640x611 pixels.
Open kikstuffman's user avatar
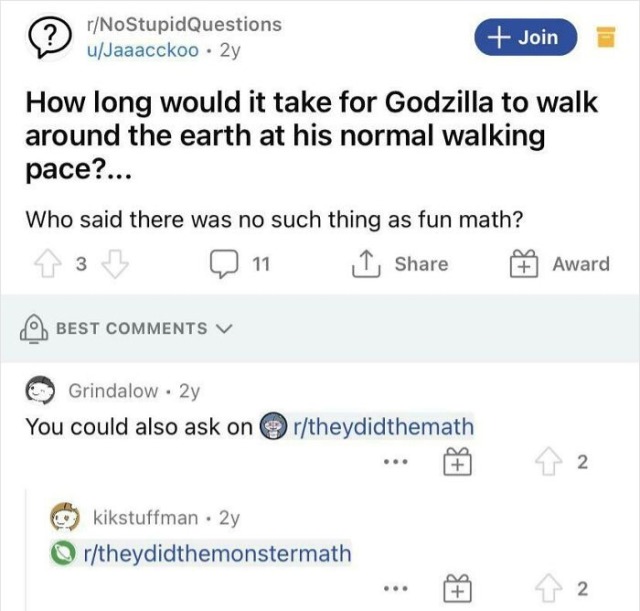[67, 517]
